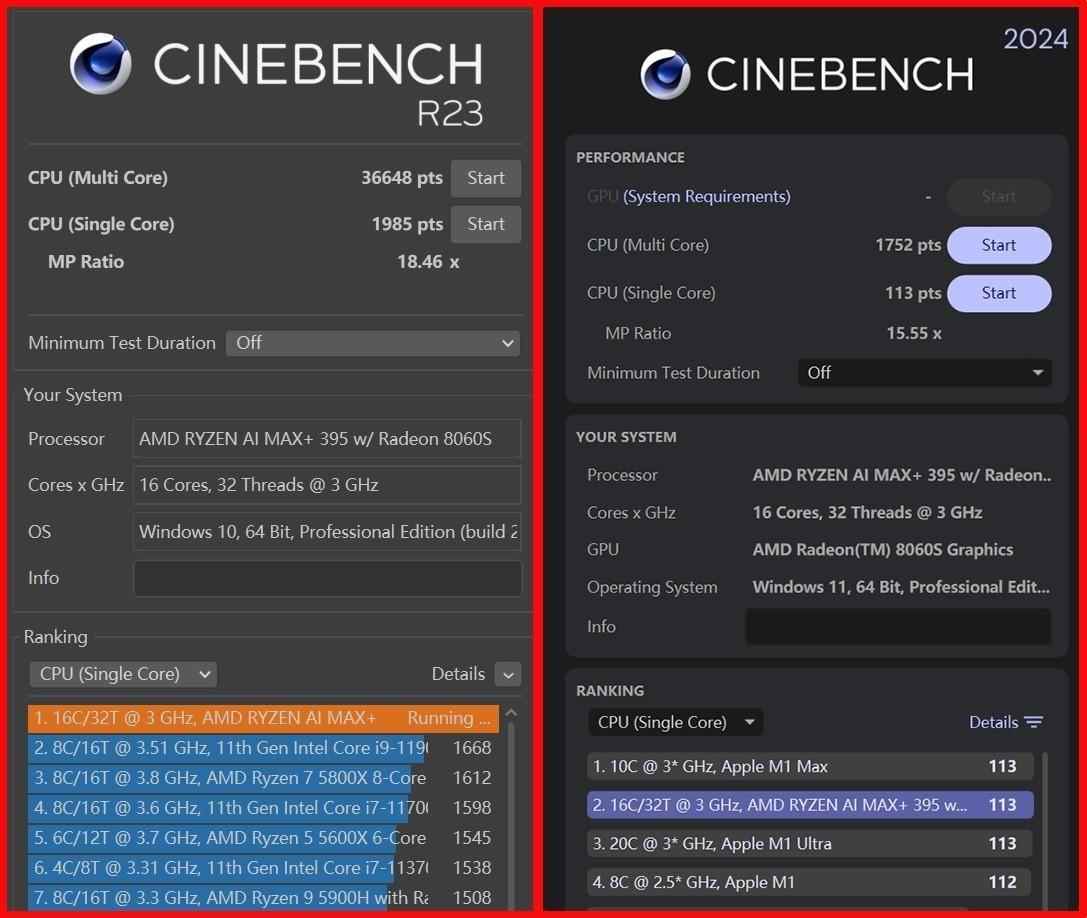Run the 2024 CPU Single Core test
Image resolution: width=1087 pixels, height=918 pixels.
click(x=998, y=293)
